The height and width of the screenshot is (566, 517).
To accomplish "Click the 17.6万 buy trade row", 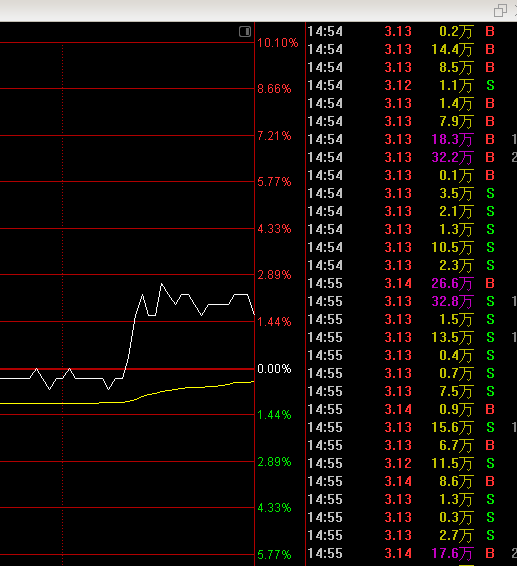I will click(x=412, y=553).
